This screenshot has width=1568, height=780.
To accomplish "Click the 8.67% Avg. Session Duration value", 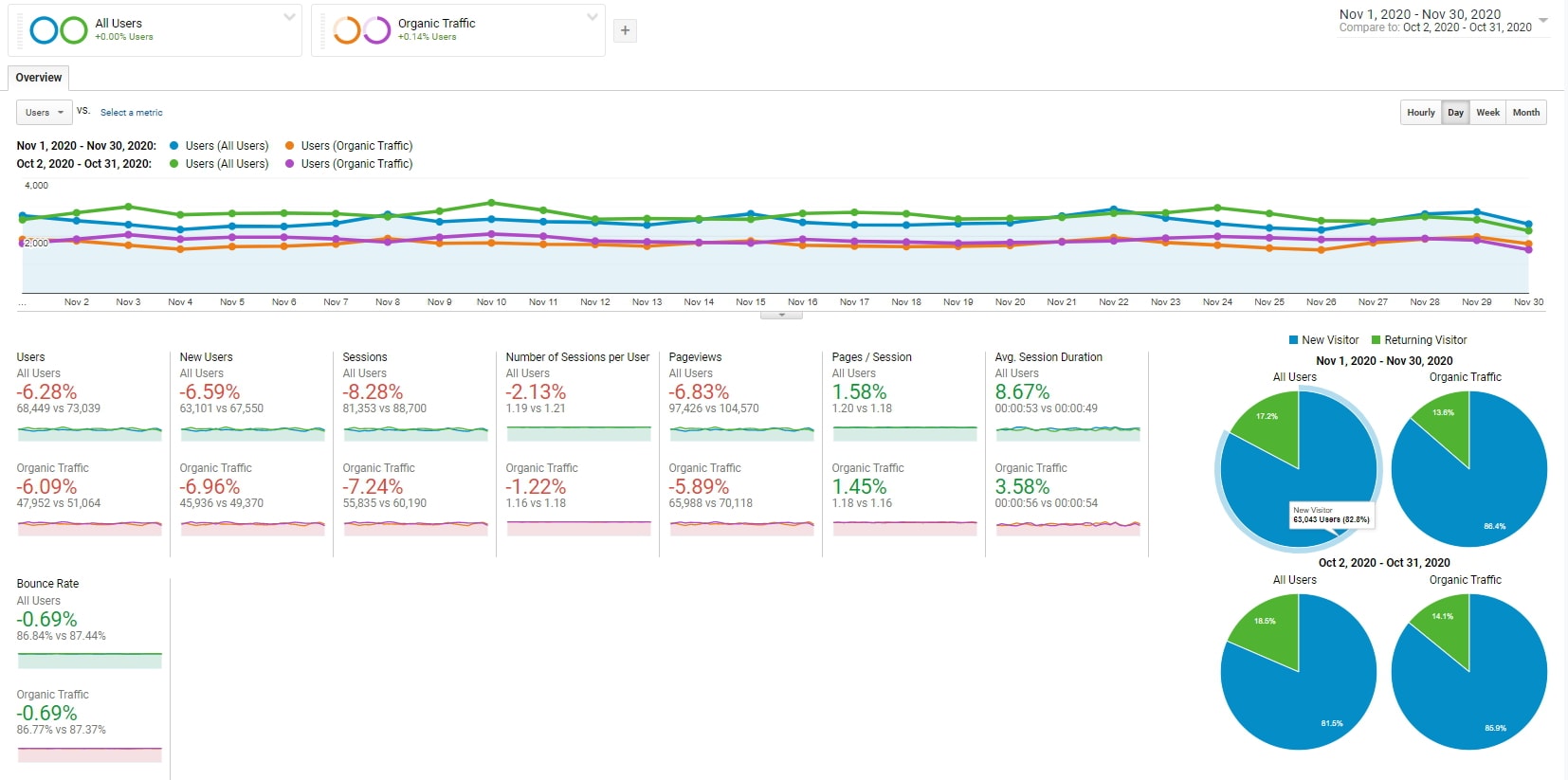I will [x=1022, y=391].
